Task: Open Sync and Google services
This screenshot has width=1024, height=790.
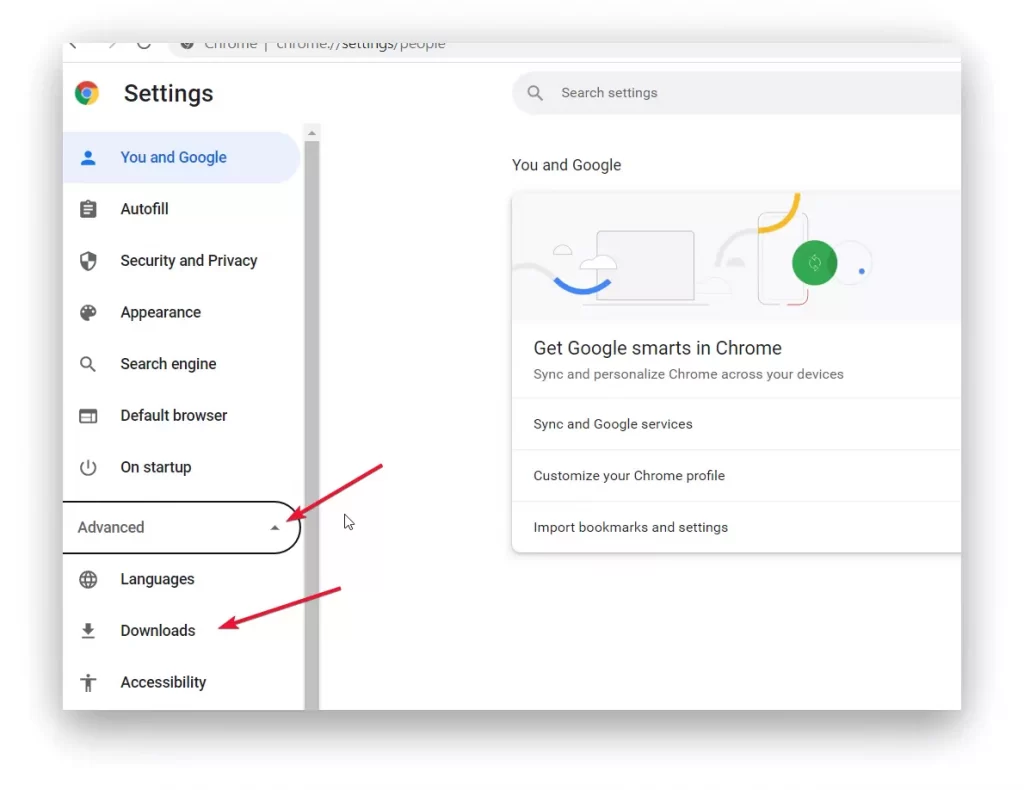Action: [x=736, y=424]
